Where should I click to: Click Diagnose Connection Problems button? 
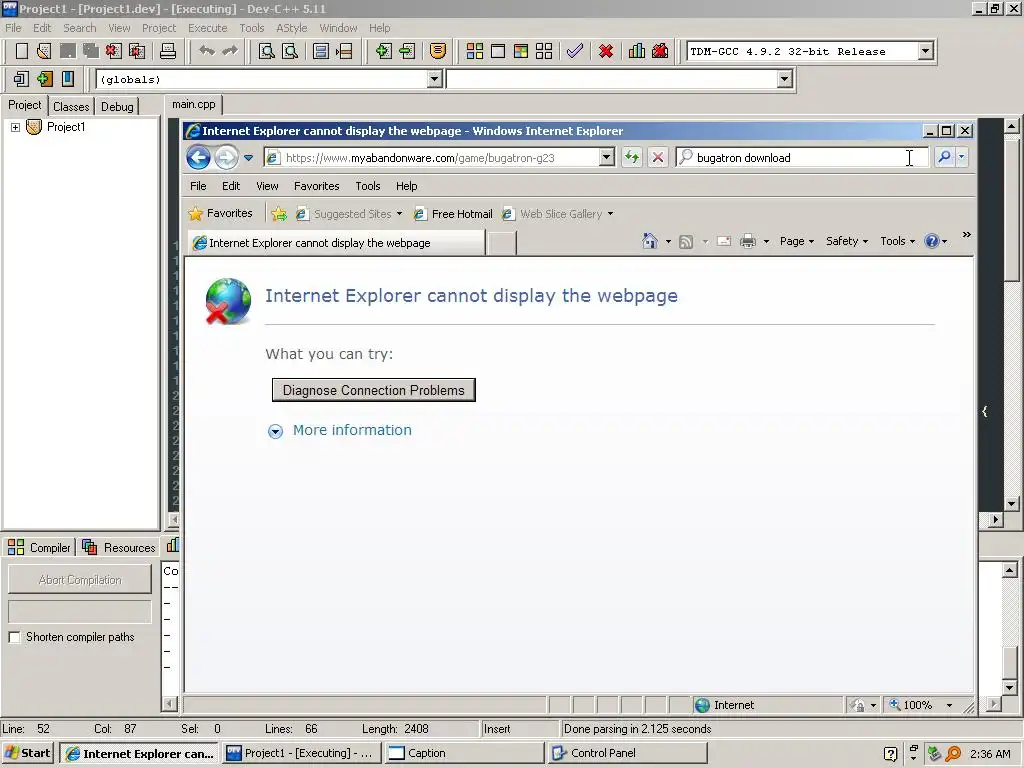[374, 390]
